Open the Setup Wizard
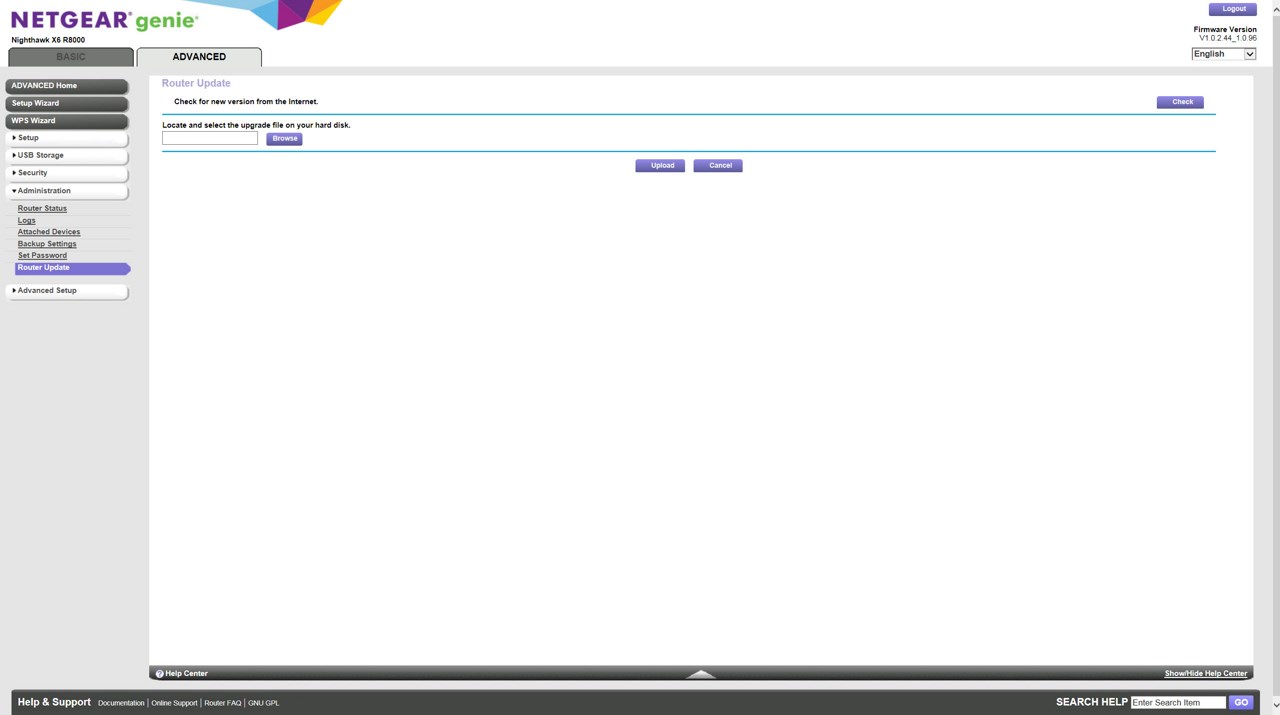The height and width of the screenshot is (715, 1280). [x=67, y=103]
